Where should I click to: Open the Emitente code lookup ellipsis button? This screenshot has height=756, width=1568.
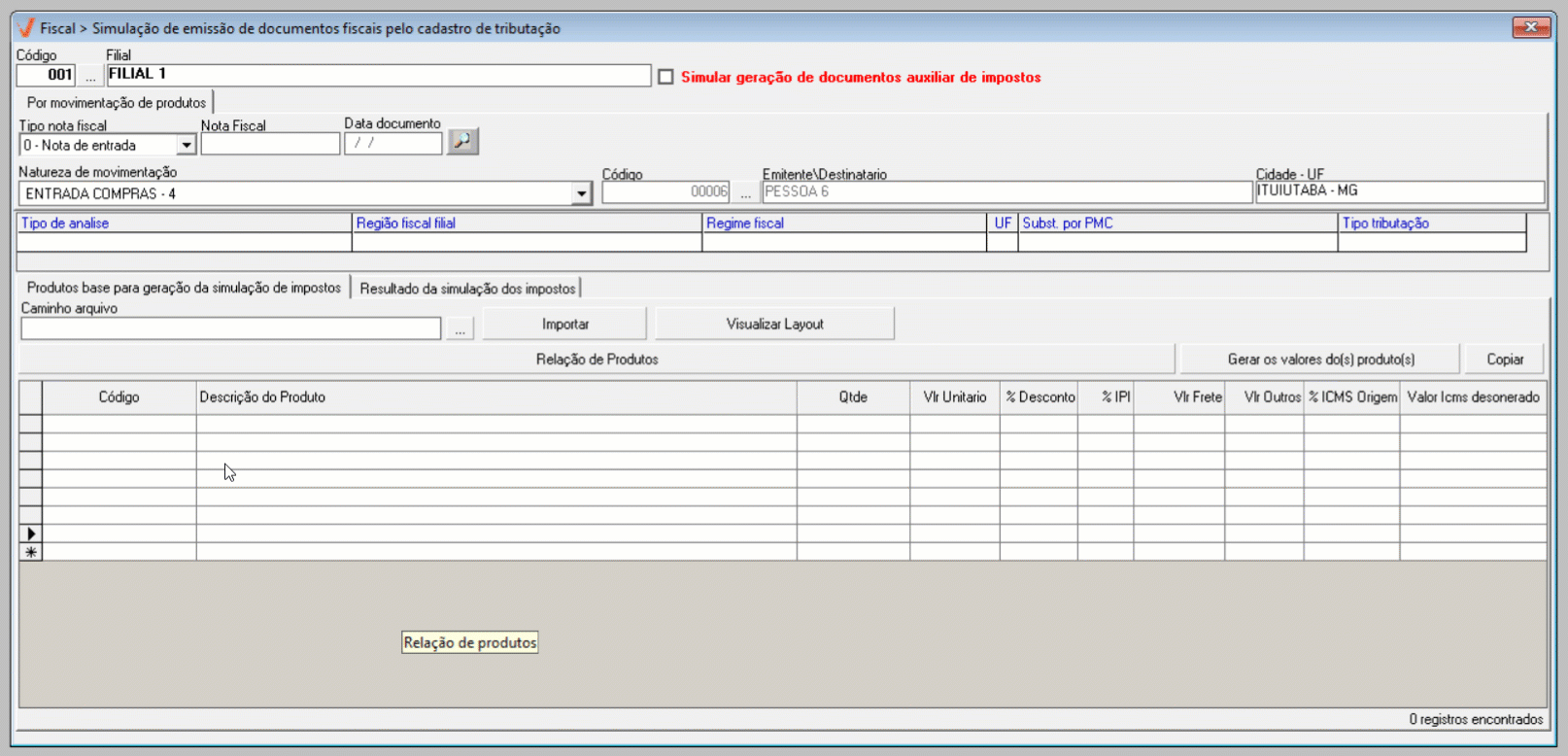tap(745, 192)
